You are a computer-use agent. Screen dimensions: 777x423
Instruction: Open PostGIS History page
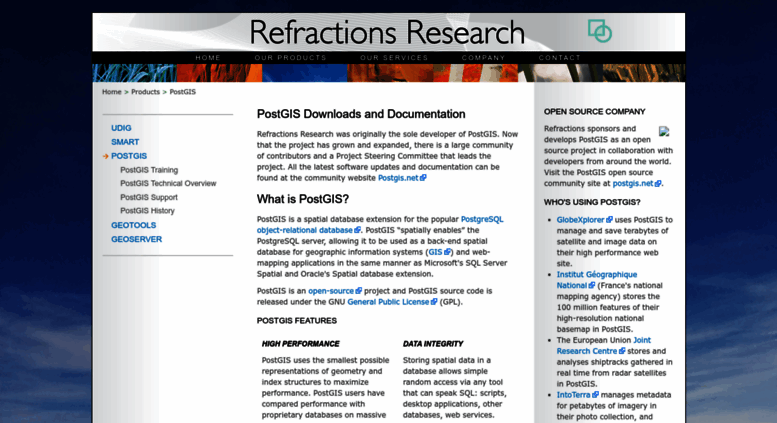pos(147,211)
